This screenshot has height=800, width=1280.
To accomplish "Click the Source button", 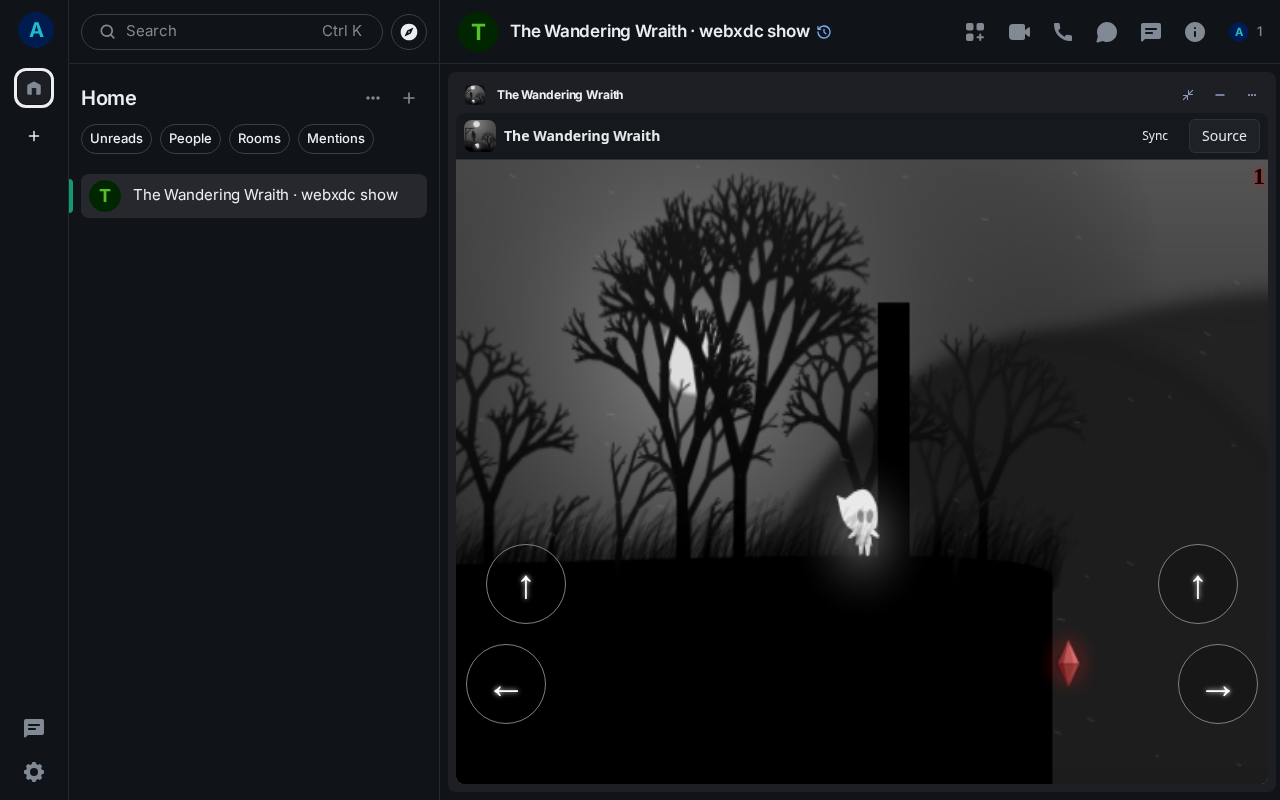I will 1224,136.
